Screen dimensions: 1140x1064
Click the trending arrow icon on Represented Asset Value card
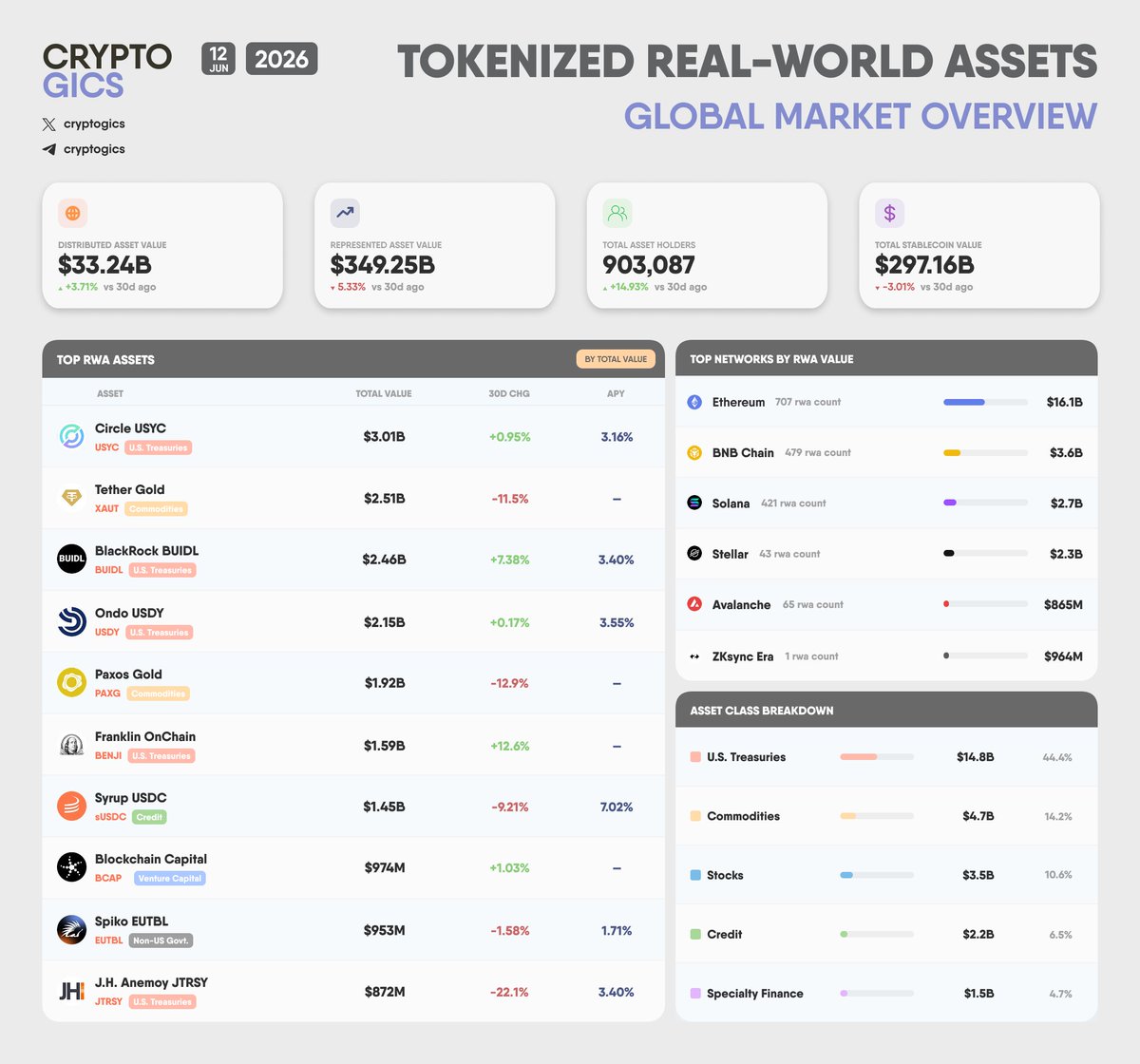[345, 213]
